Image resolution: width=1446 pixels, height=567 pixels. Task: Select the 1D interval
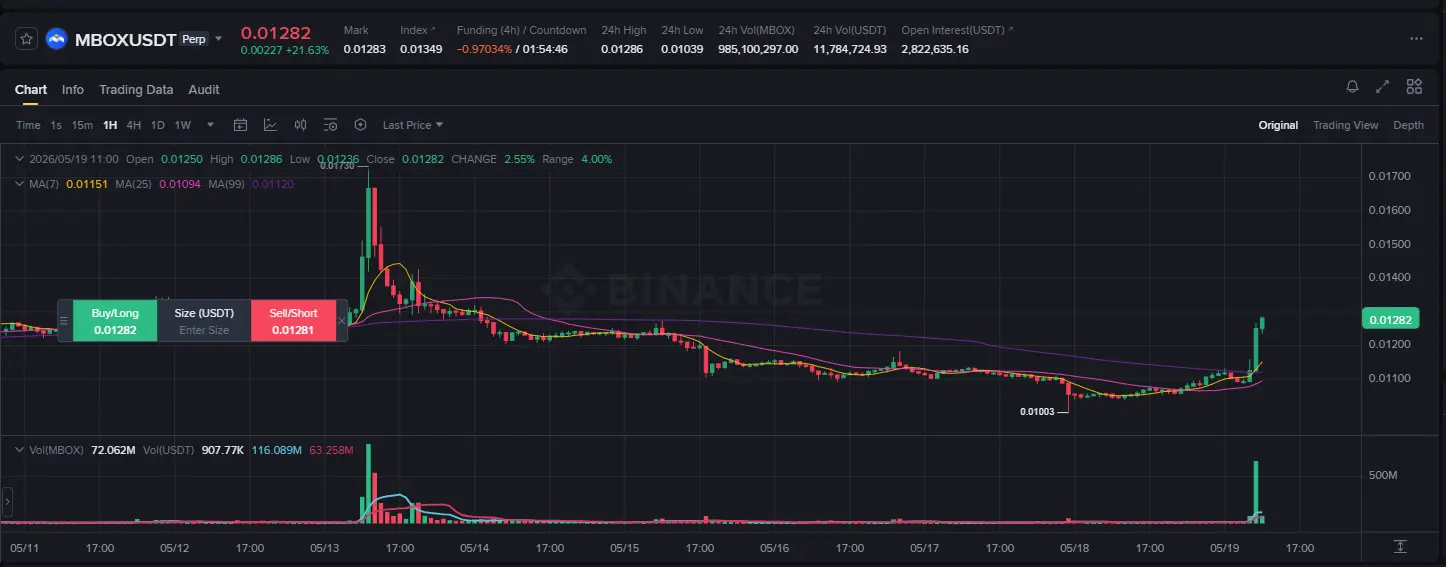pos(157,125)
